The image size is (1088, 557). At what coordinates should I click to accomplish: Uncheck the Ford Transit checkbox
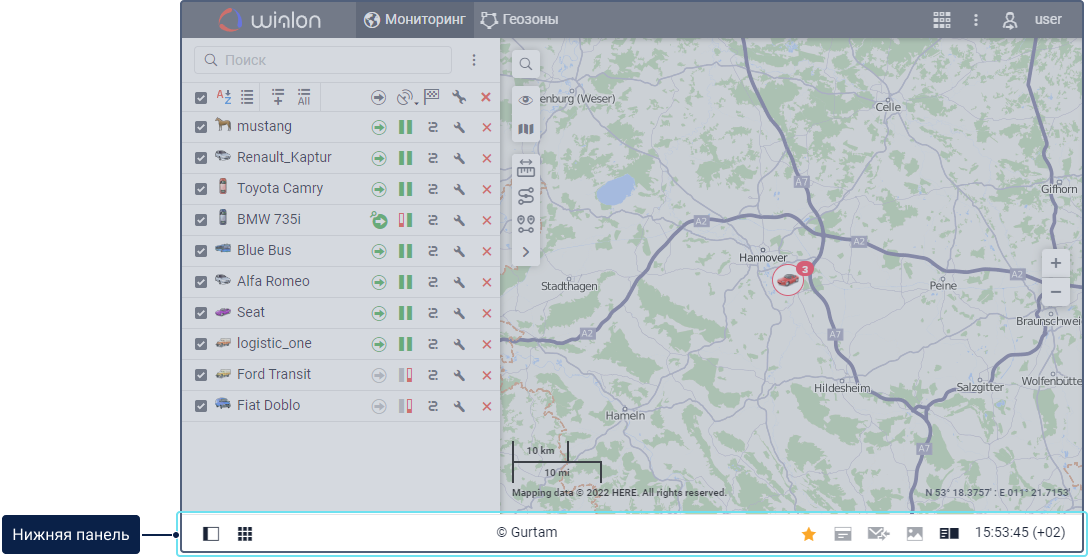click(201, 375)
